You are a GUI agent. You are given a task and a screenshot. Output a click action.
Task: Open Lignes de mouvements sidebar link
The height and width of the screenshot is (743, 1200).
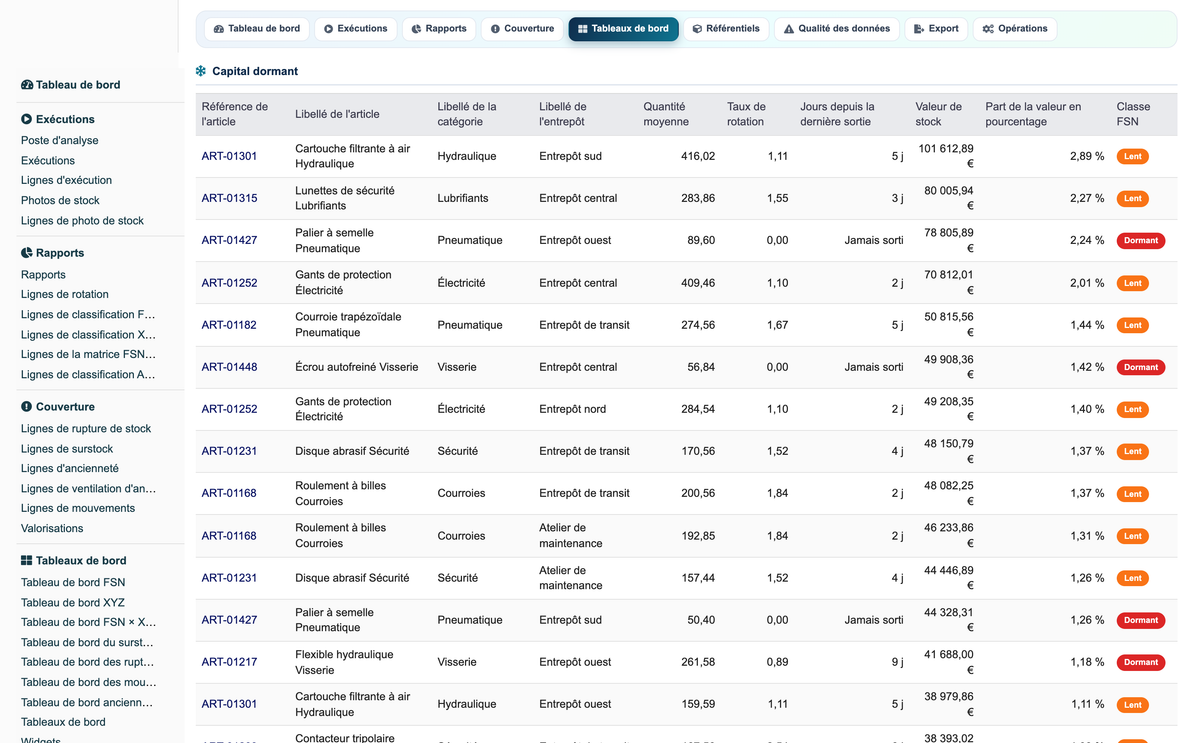78,509
